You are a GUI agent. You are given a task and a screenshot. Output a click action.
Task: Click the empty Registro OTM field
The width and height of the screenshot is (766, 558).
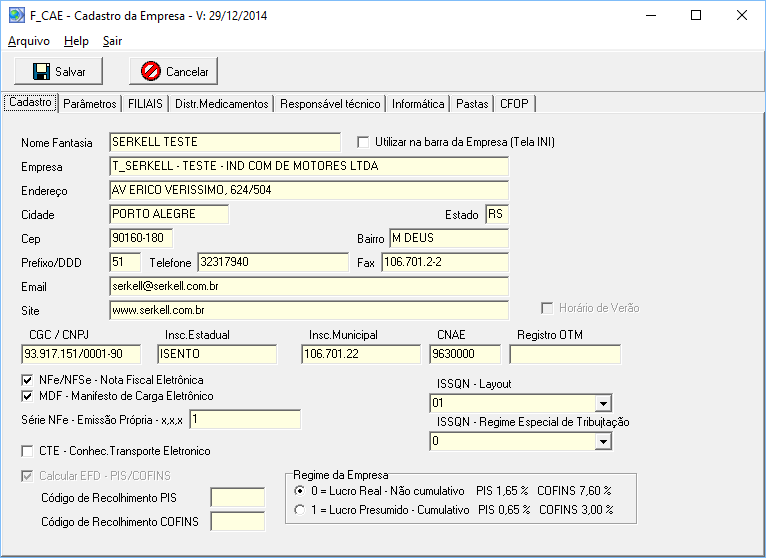565,354
